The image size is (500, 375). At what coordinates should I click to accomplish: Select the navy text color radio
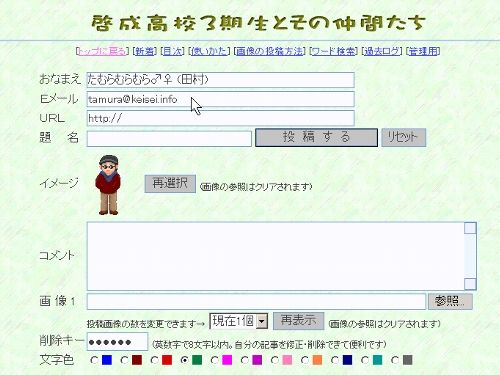coord(335,360)
